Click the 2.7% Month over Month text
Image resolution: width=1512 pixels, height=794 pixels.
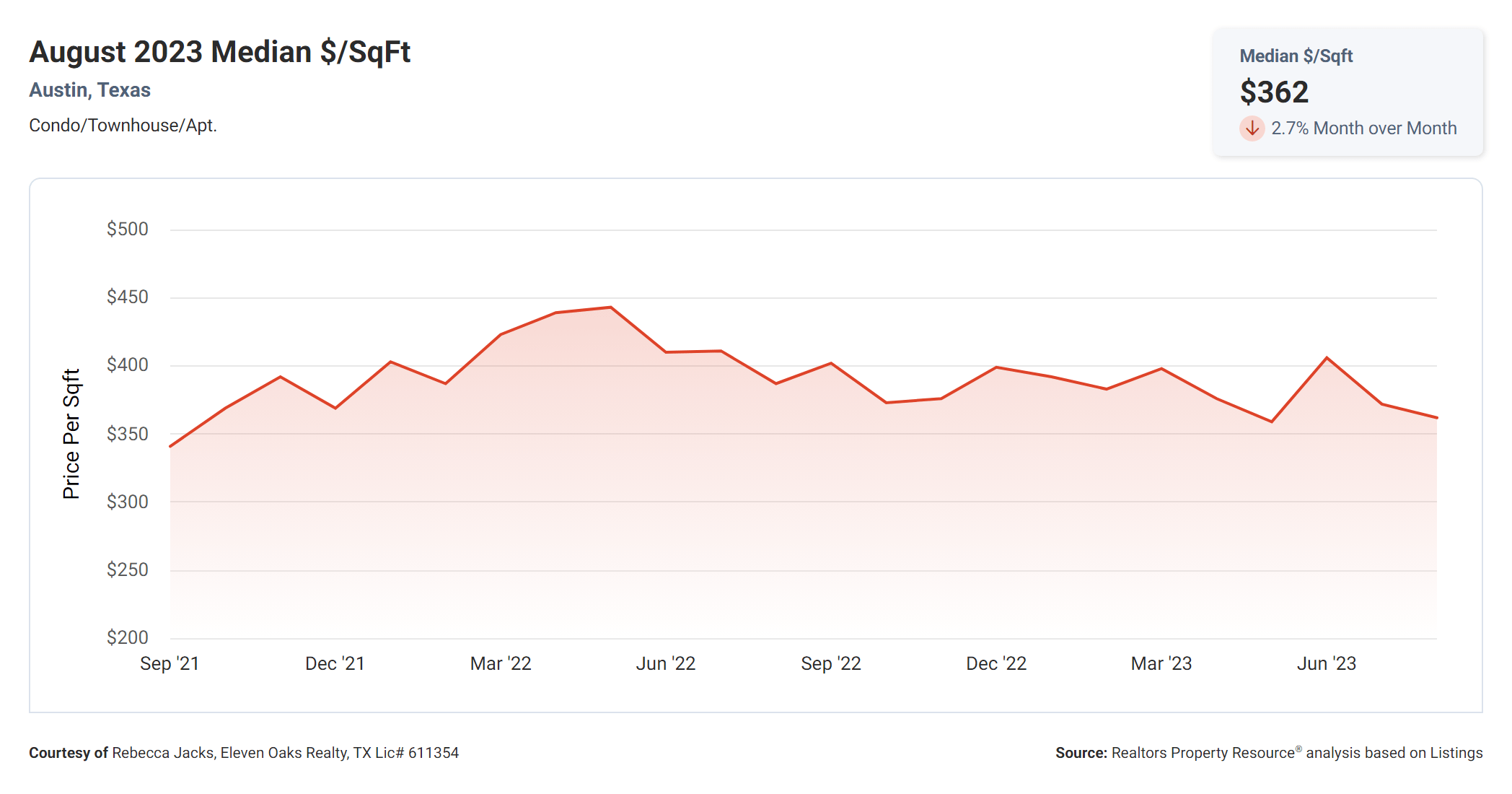(1363, 128)
